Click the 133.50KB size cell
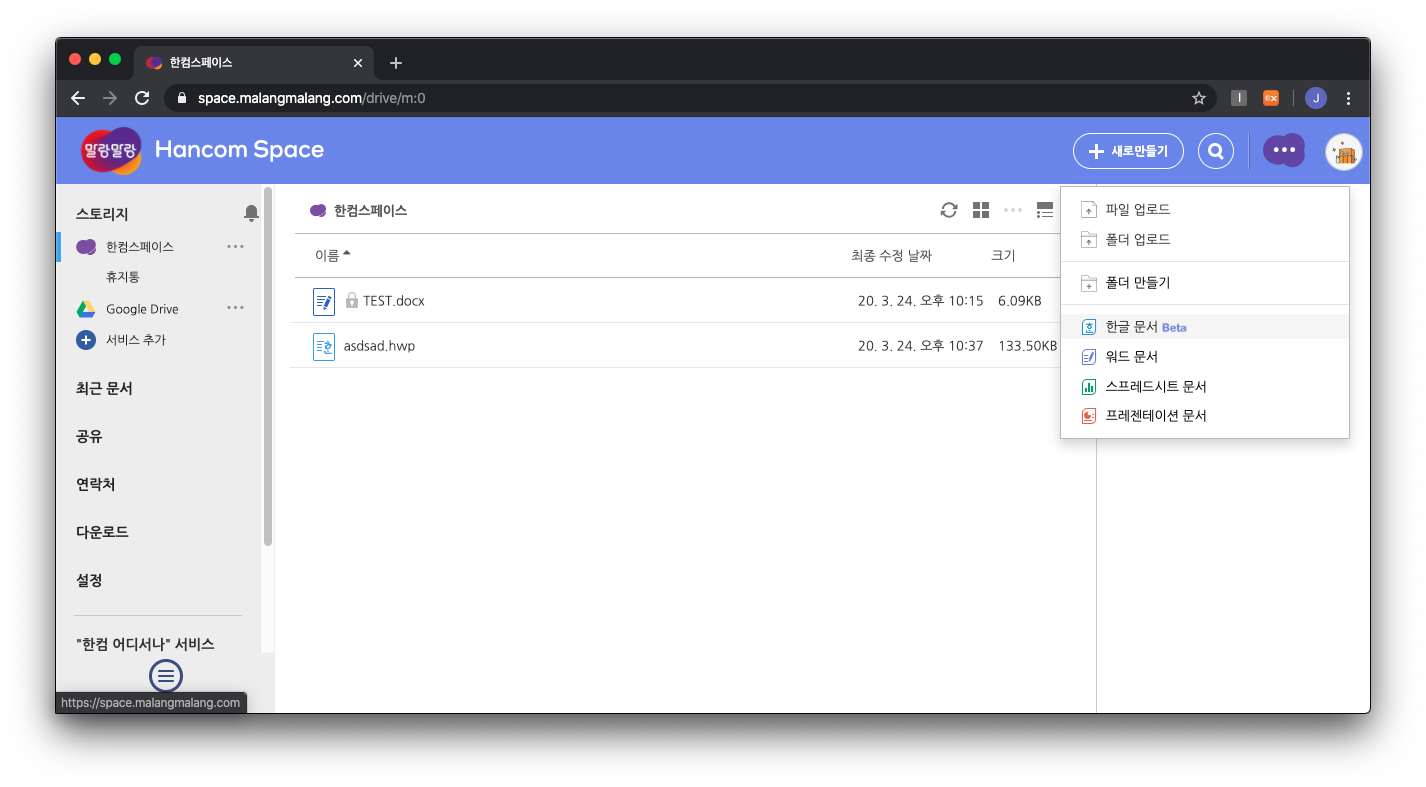Screen dimensions: 1426x787 click(x=1027, y=346)
